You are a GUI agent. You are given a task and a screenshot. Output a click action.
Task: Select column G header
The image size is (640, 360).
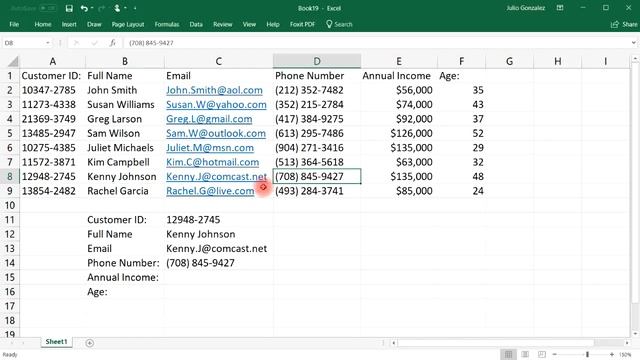pyautogui.click(x=509, y=61)
